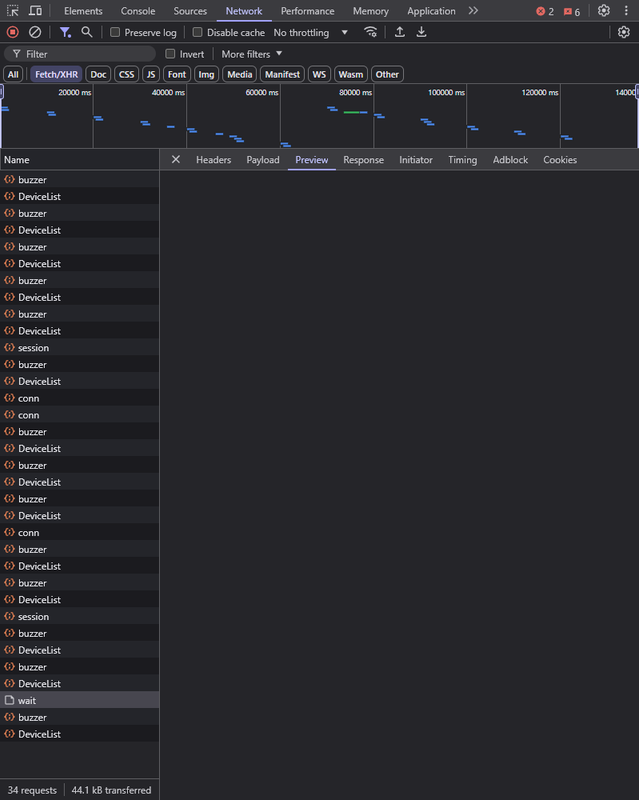Enable the Preserve log checkbox

tap(115, 32)
